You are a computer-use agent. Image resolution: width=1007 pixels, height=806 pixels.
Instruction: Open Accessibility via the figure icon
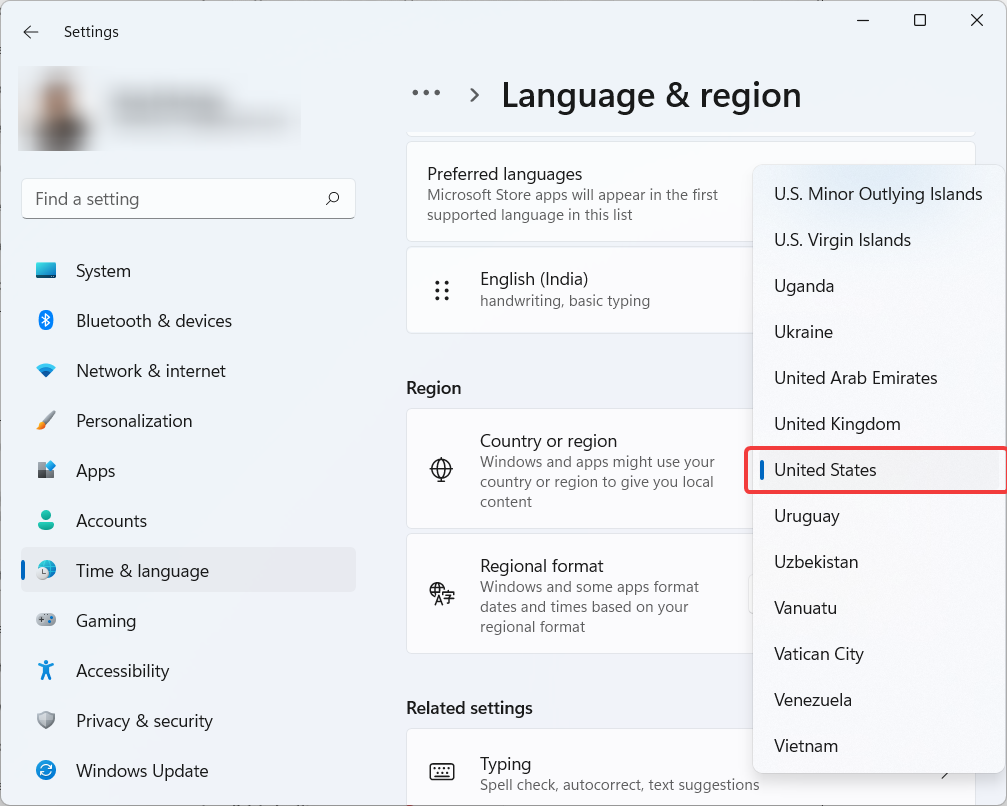46,670
